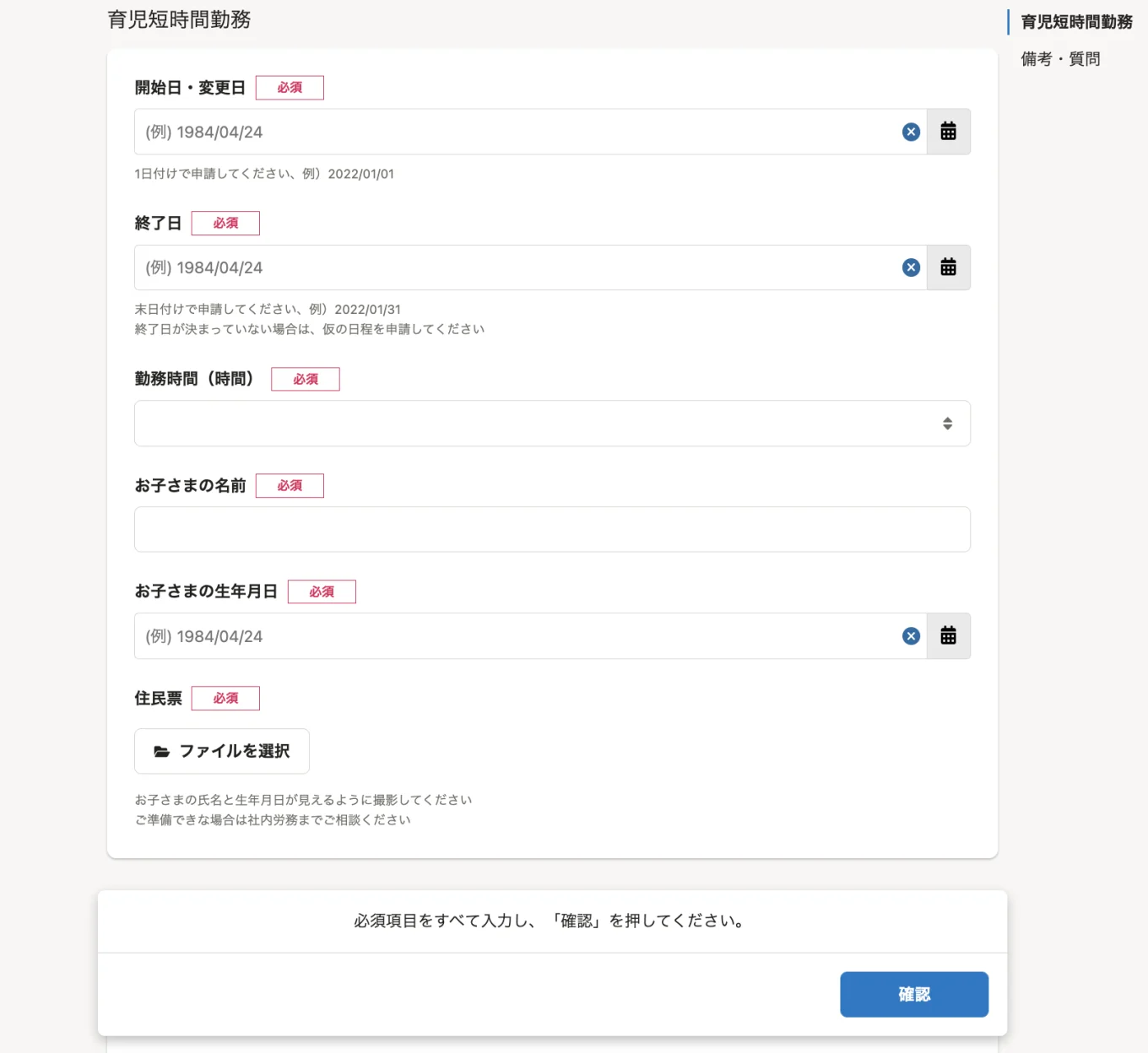Clear the 開始日・変更日 date field
The width and height of the screenshot is (1148, 1053).
tap(911, 132)
